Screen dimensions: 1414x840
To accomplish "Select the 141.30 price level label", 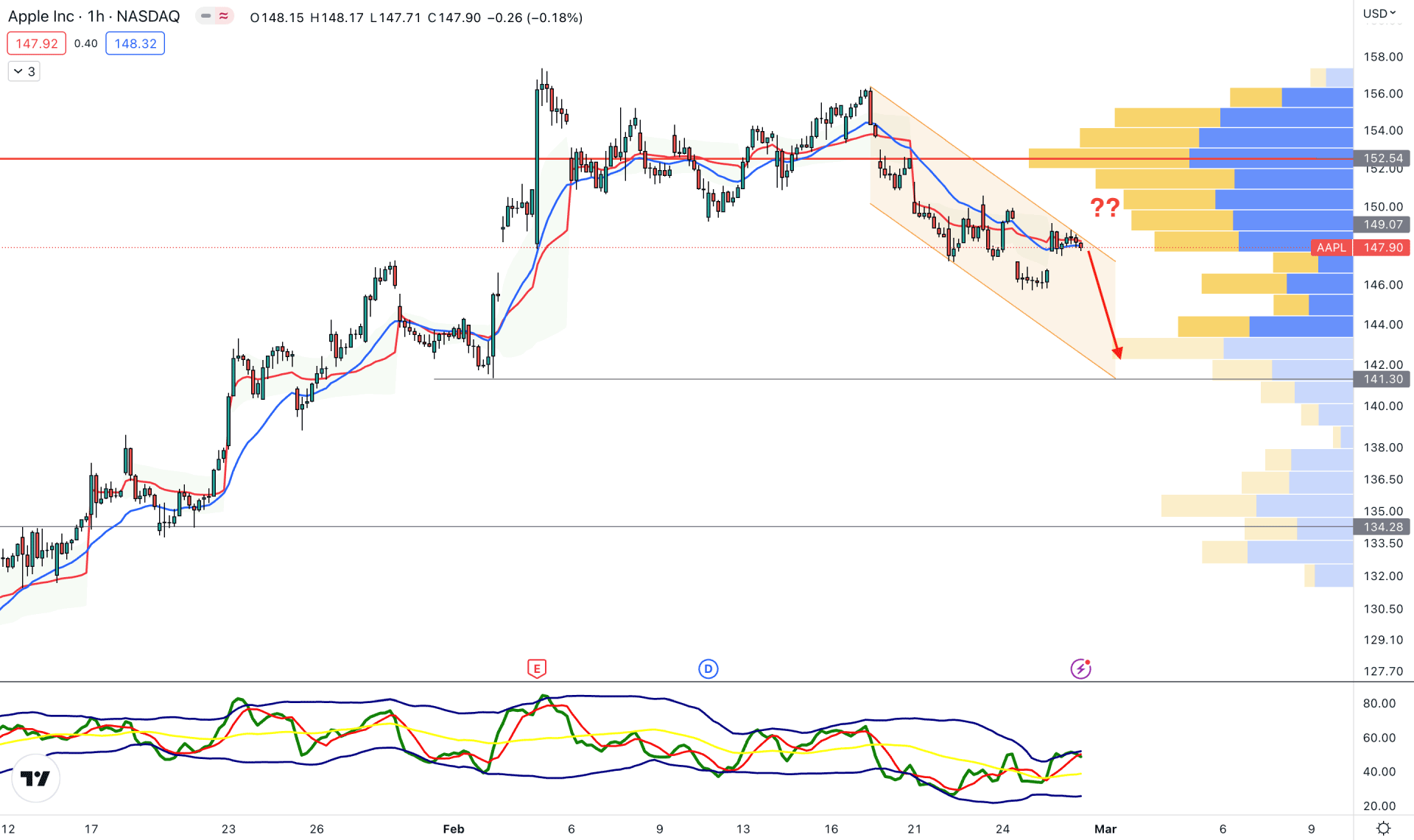I will coord(1382,379).
